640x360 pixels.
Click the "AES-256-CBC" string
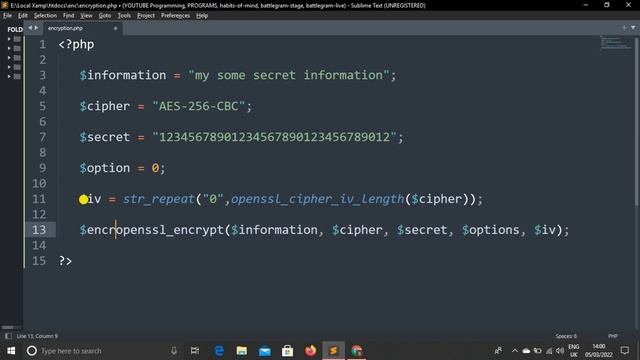click(x=199, y=106)
